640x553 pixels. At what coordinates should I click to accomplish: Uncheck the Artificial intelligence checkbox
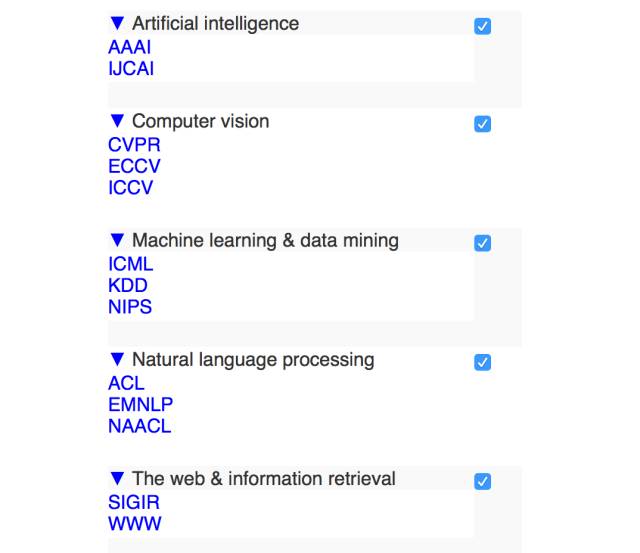pos(482,26)
